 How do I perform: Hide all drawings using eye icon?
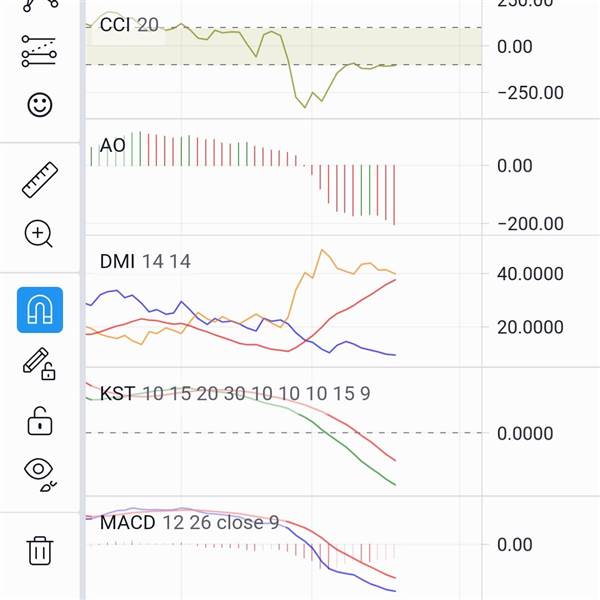[x=40, y=474]
